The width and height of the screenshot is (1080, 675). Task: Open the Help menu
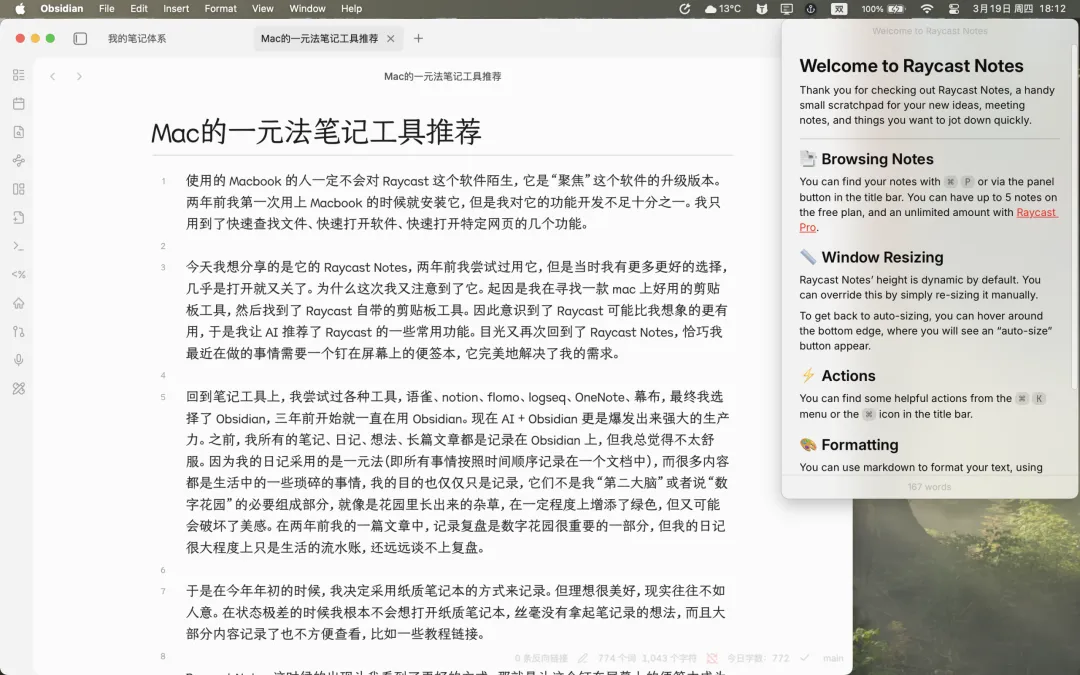point(351,9)
